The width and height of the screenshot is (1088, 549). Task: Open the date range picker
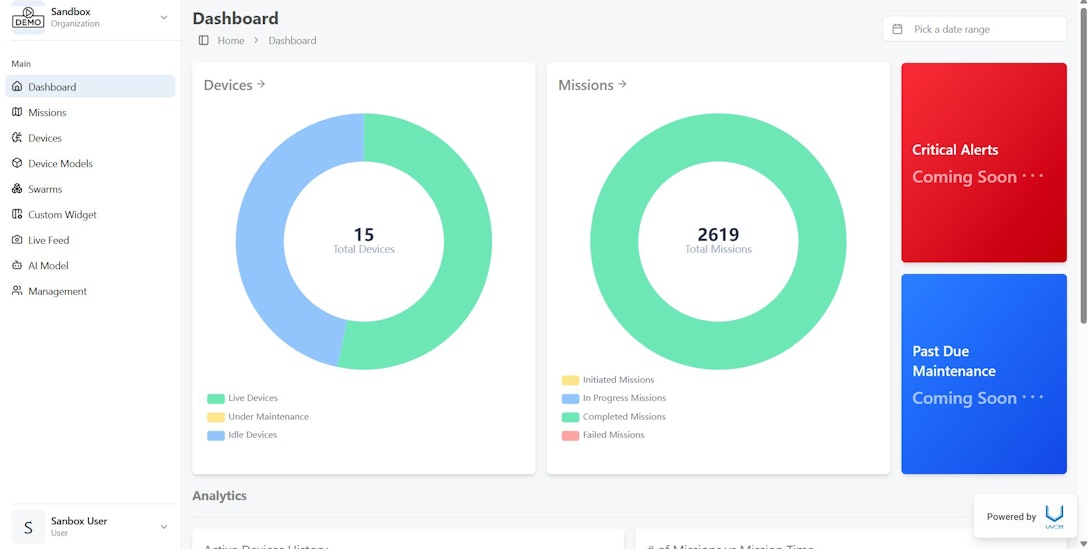pos(974,29)
